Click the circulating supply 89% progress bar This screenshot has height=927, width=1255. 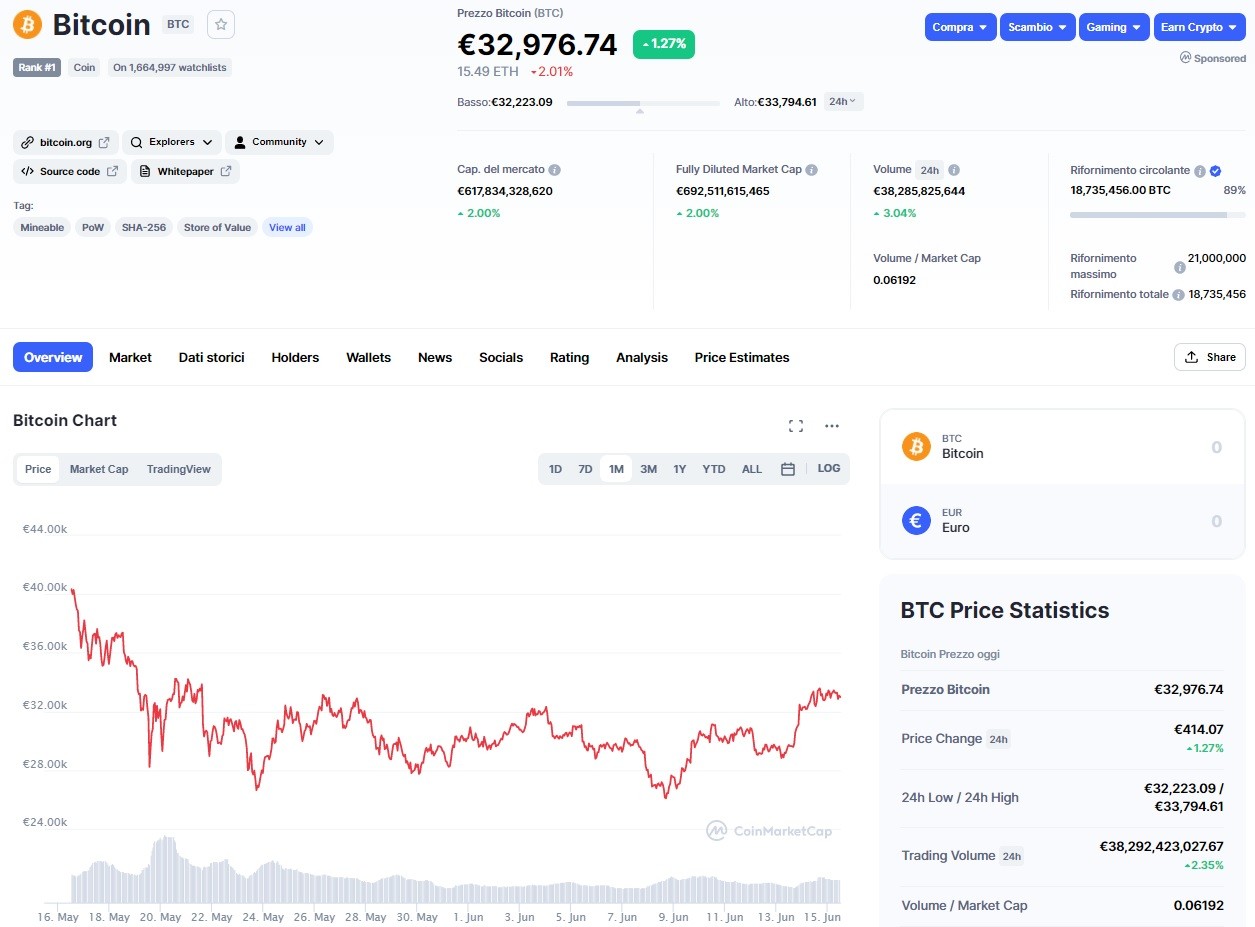point(1158,214)
